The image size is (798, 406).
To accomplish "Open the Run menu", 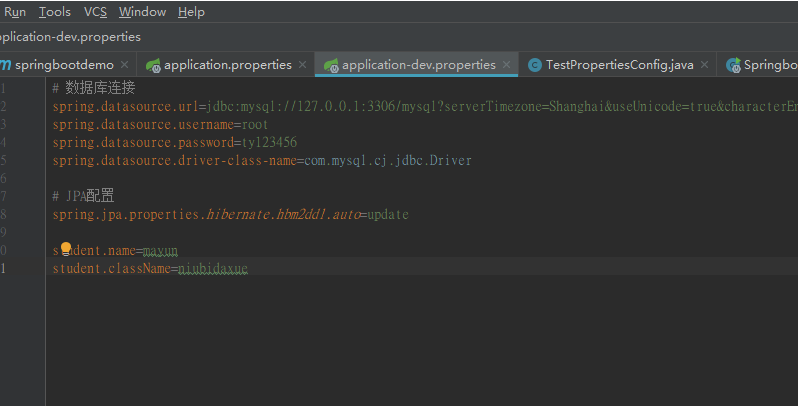I will [x=15, y=12].
